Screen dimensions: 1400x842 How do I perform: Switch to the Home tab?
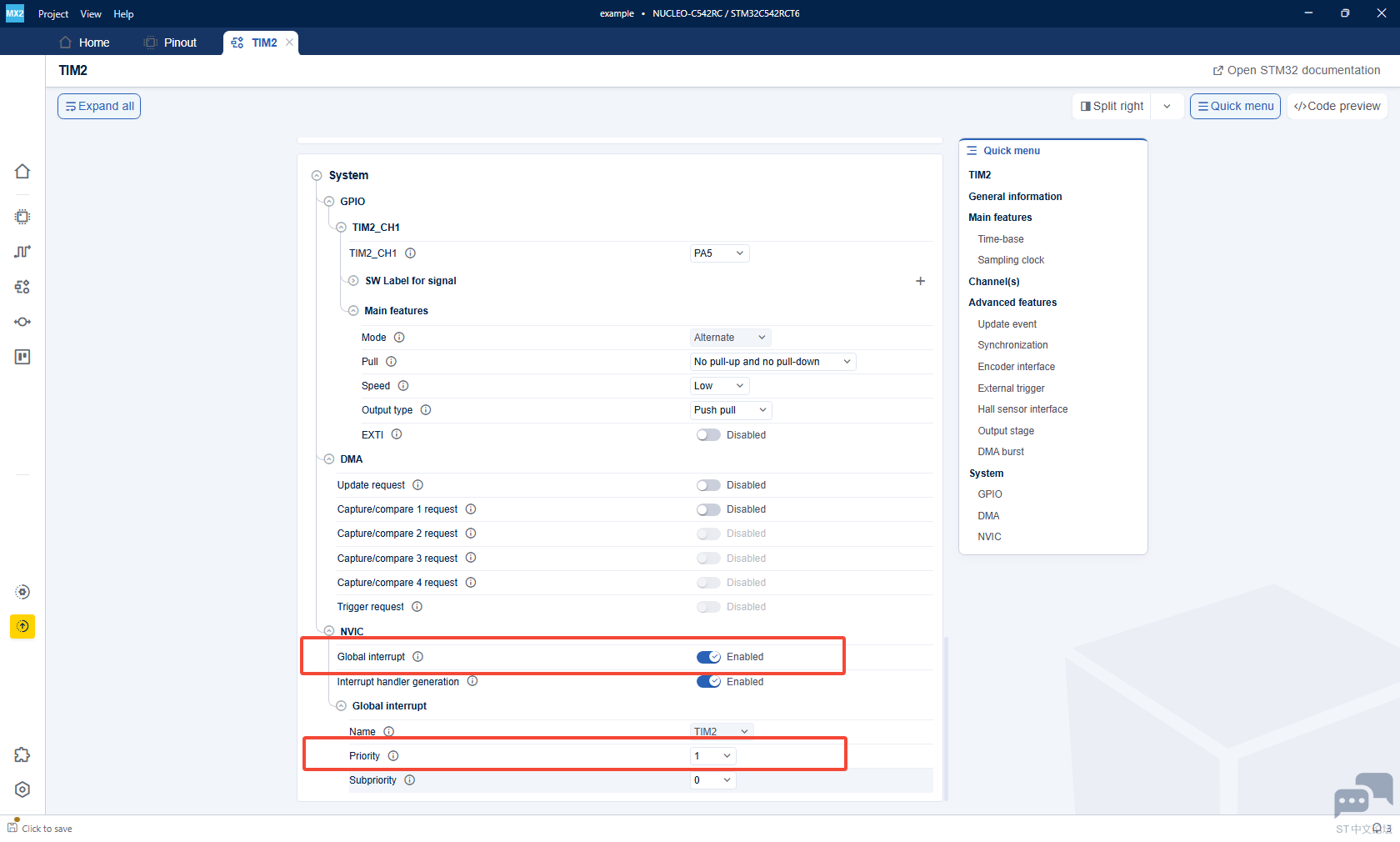tap(85, 43)
